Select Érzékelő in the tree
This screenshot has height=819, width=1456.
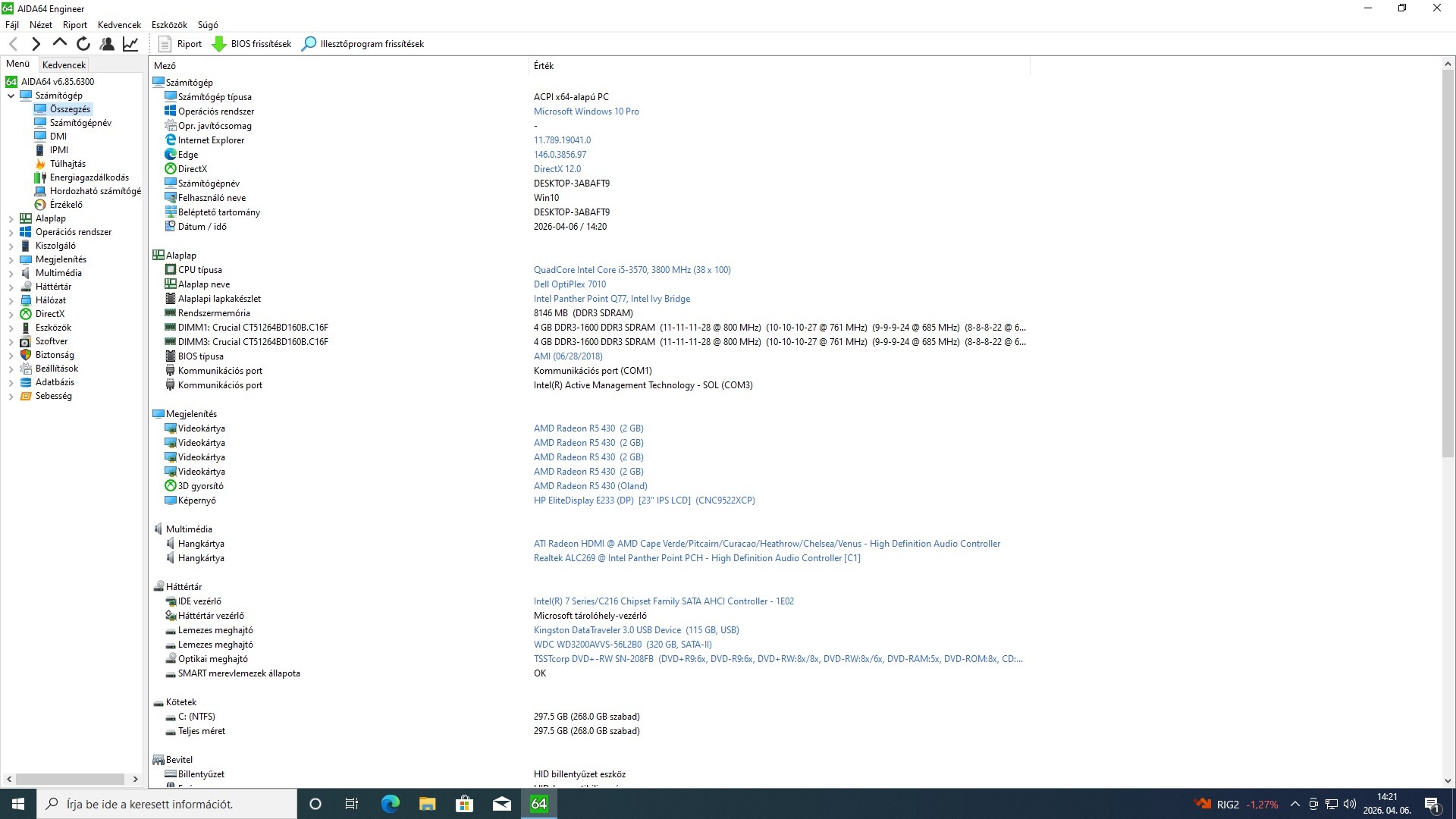point(66,205)
